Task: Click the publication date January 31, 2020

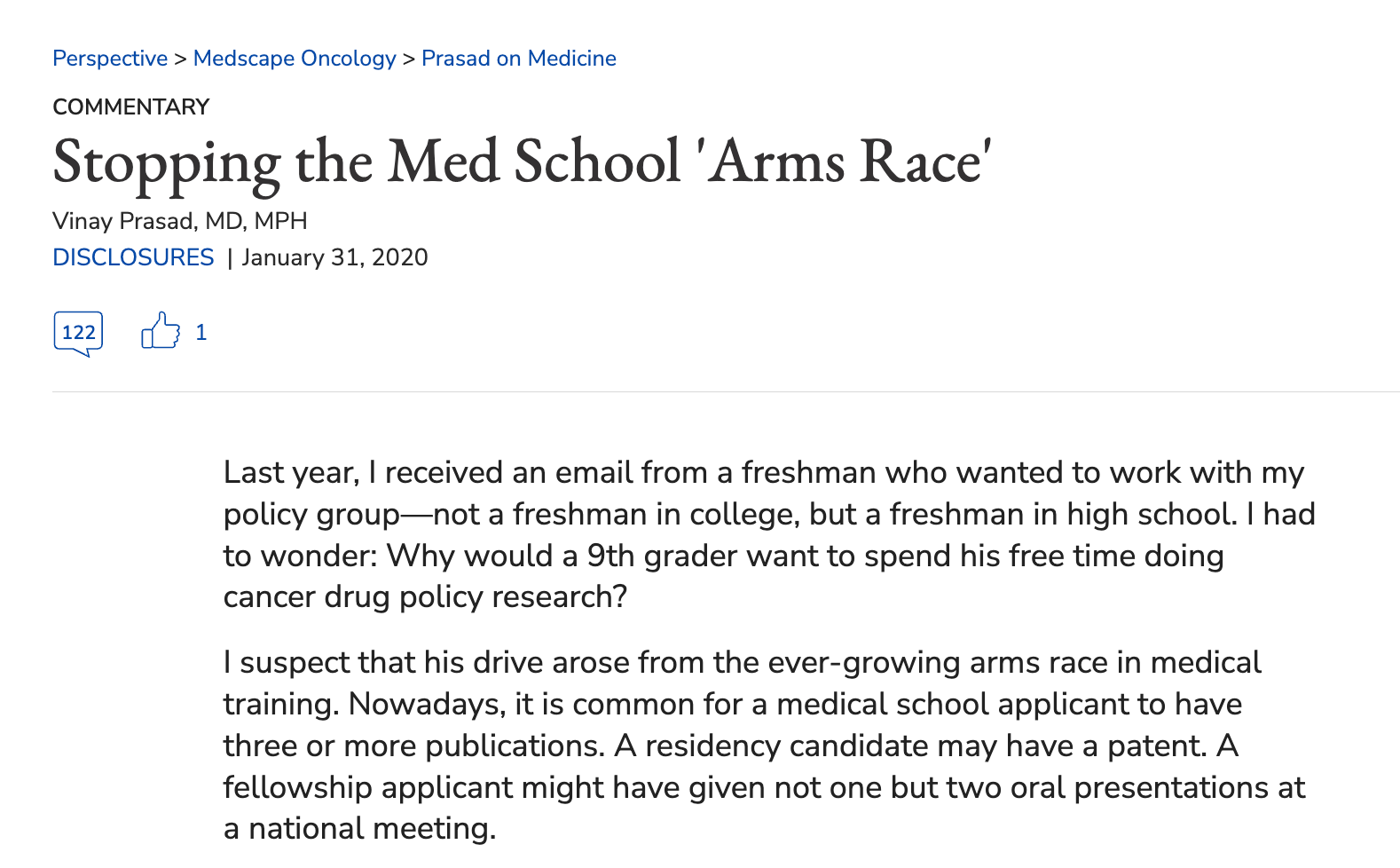Action: (334, 258)
